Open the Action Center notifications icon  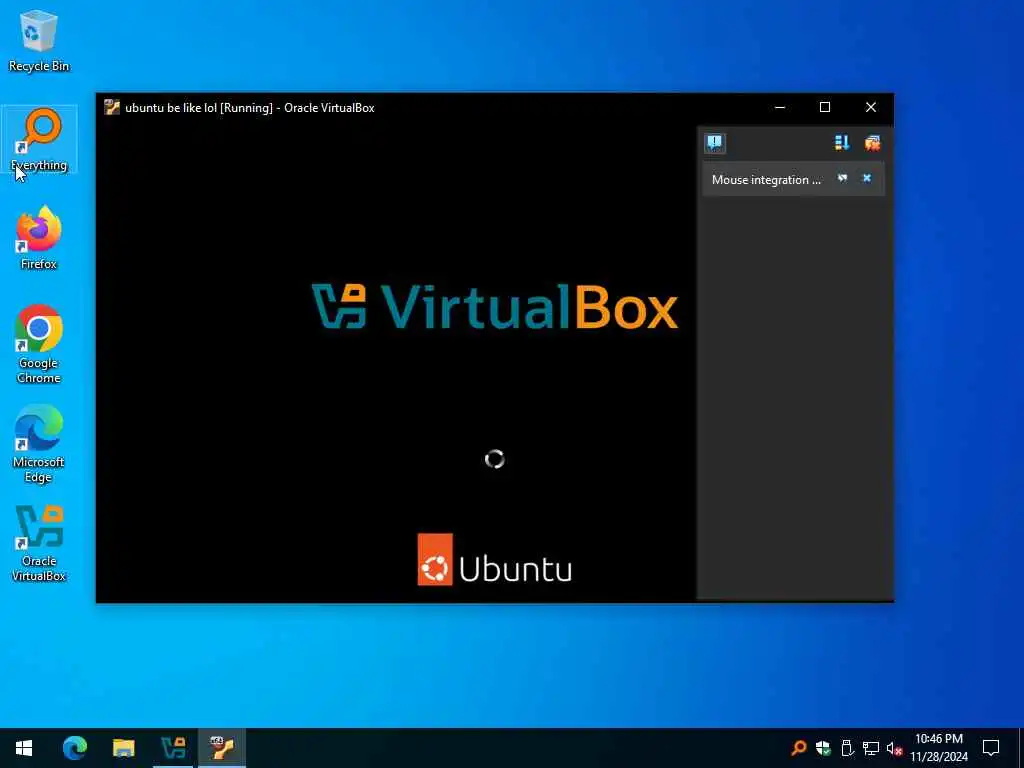991,748
